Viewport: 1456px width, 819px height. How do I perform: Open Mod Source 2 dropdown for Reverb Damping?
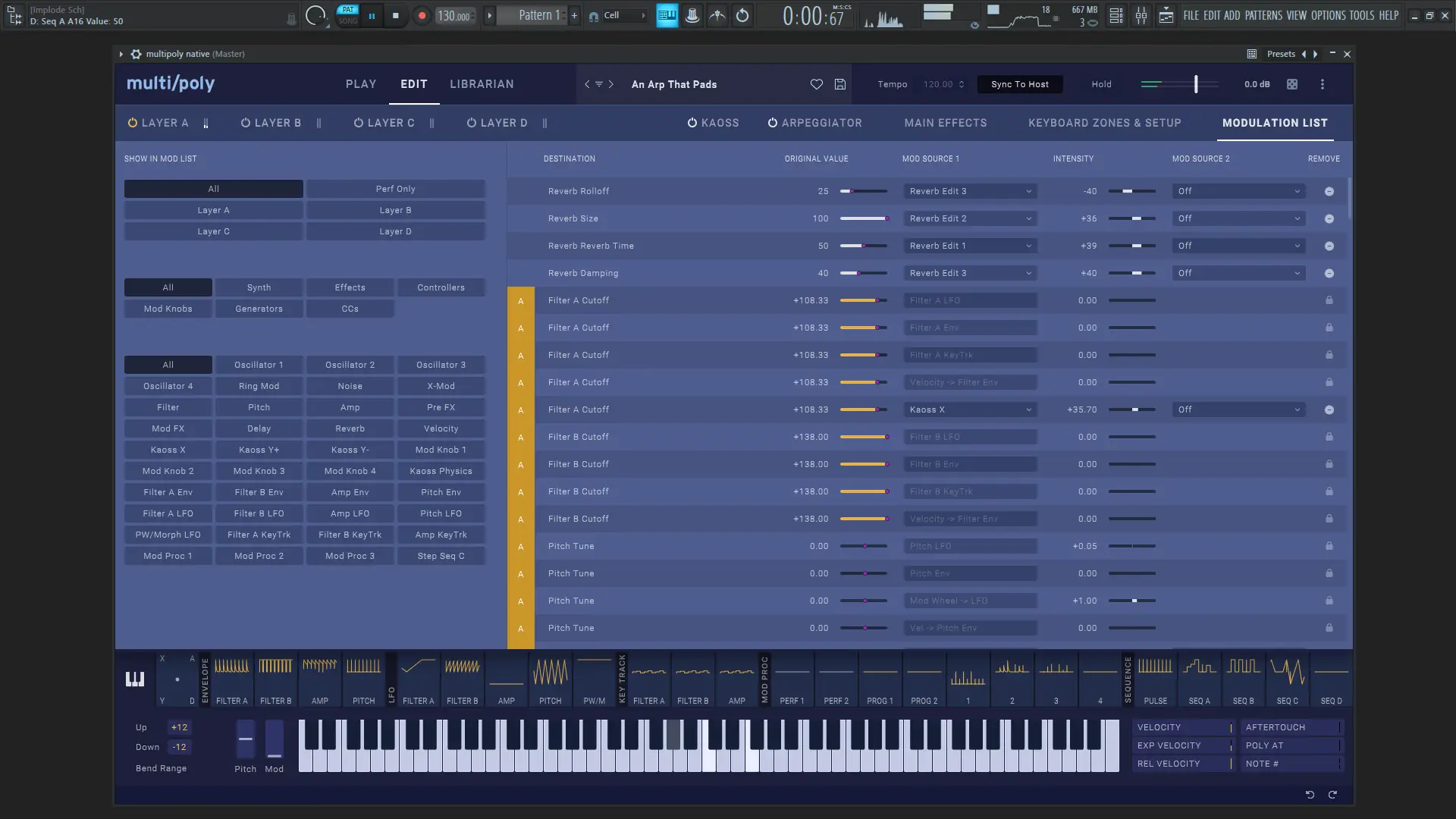click(x=1238, y=273)
